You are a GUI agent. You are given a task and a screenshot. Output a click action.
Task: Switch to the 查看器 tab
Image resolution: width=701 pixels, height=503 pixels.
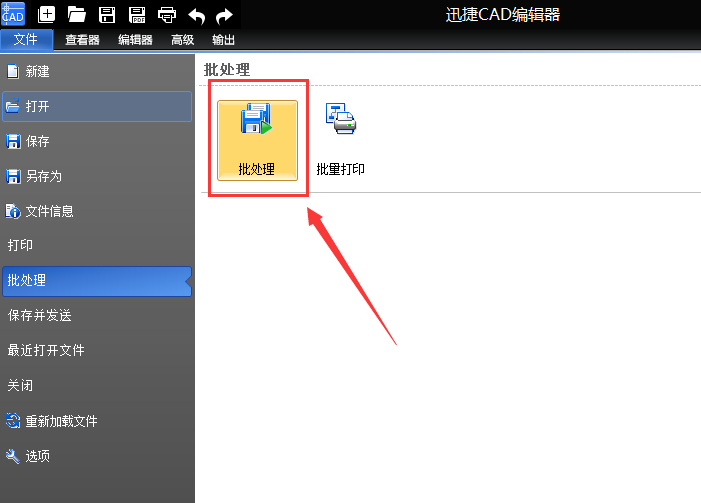point(82,39)
